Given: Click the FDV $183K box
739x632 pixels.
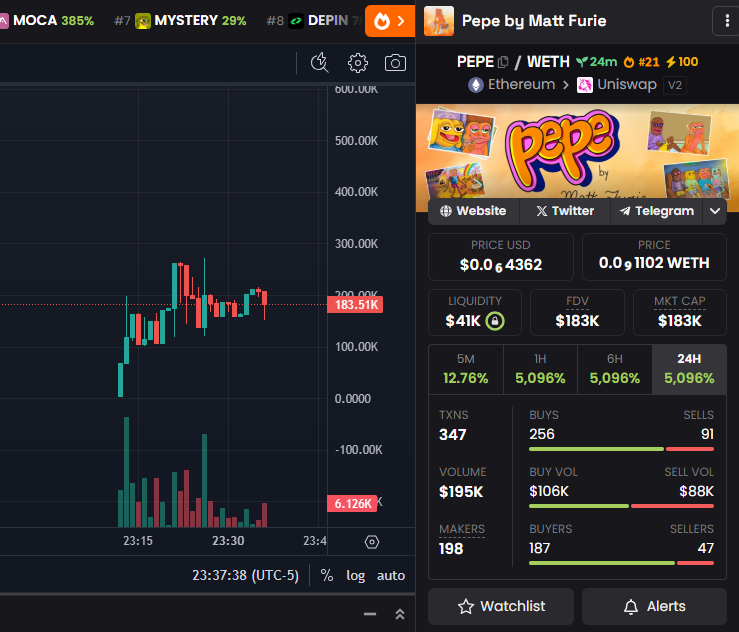Looking at the screenshot, I should [577, 312].
